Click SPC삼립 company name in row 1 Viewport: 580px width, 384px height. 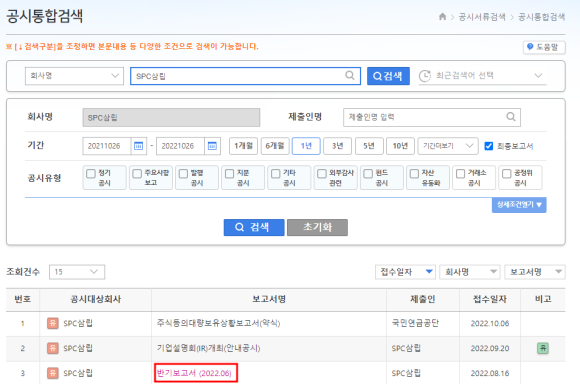tap(78, 323)
